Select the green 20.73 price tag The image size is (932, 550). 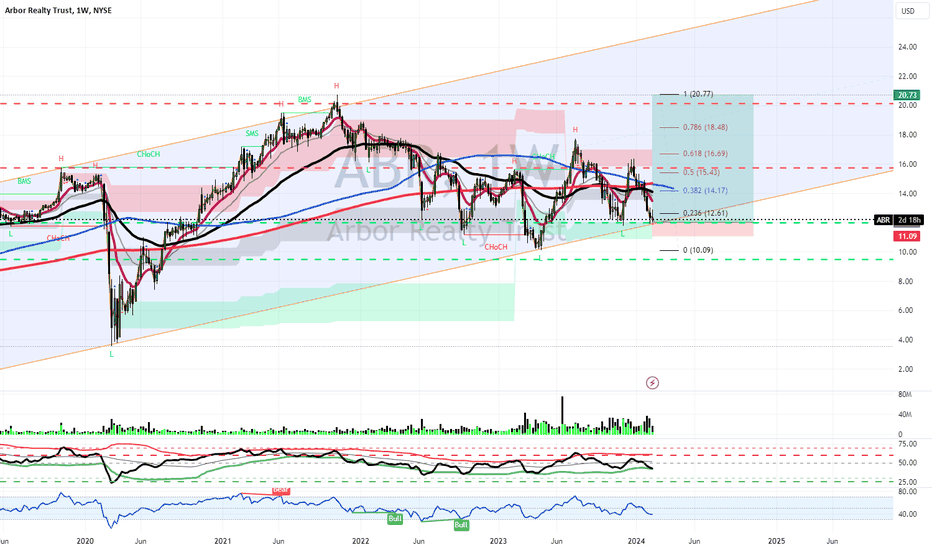pyautogui.click(x=906, y=95)
